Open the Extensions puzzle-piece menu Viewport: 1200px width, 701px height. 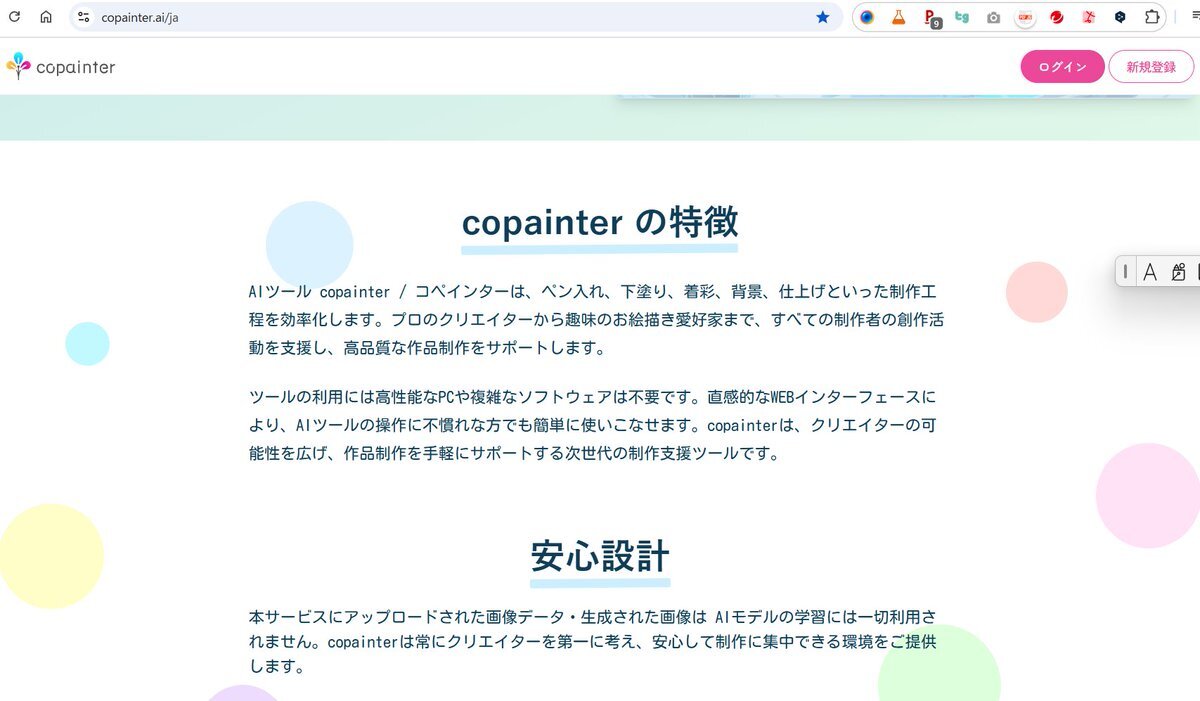1152,17
